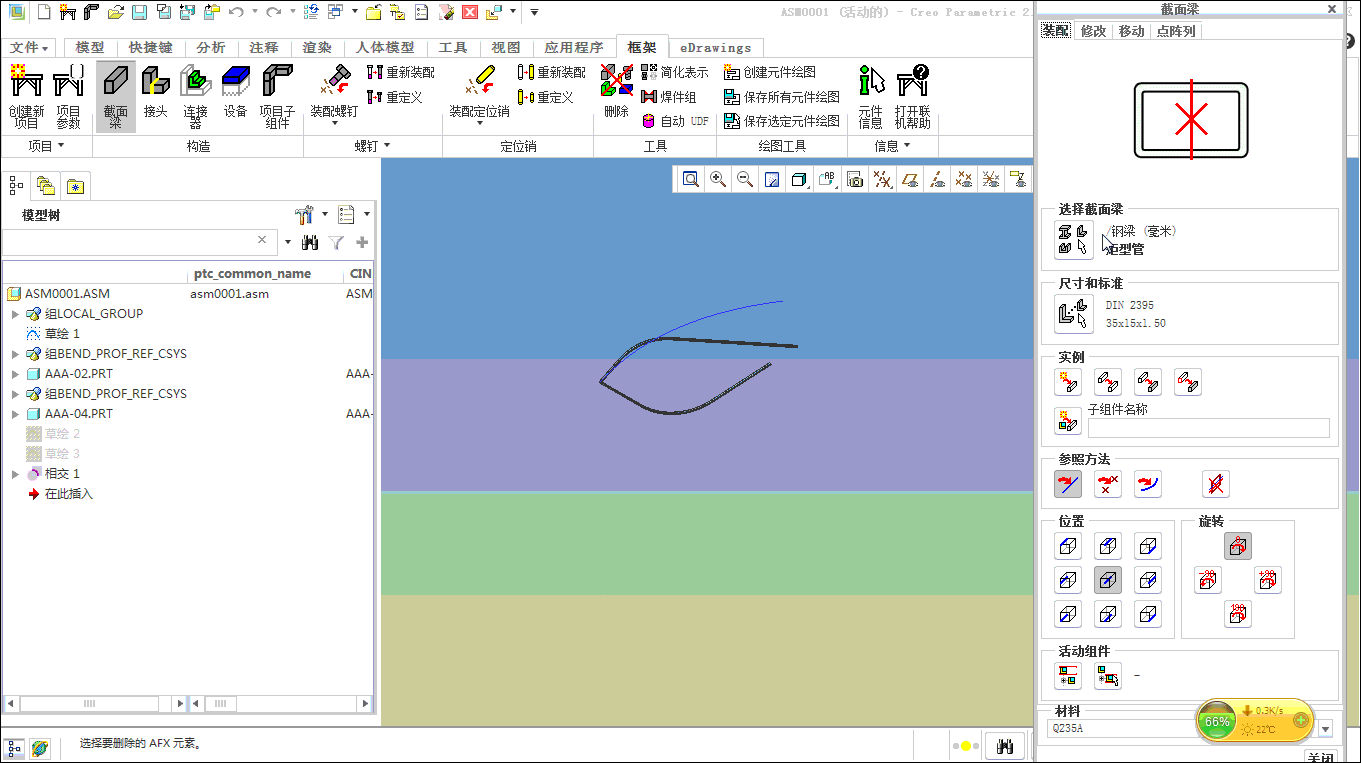Click the 子组件名称 text input field
This screenshot has width=1361, height=763.
(x=1209, y=428)
